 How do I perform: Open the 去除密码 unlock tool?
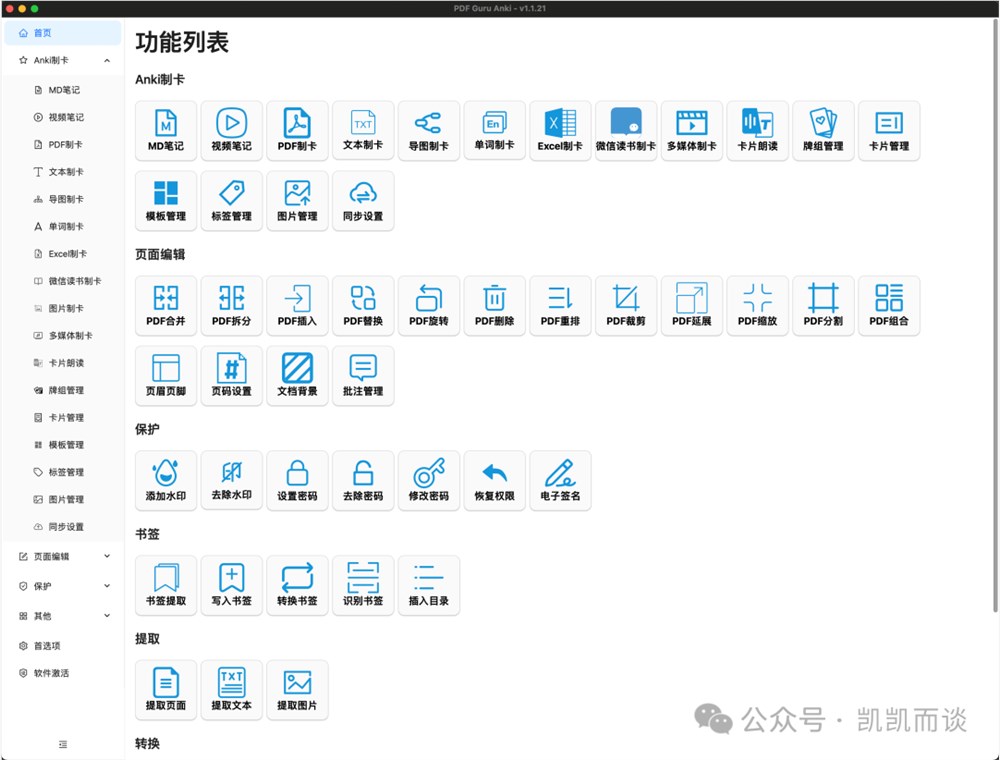click(x=363, y=481)
